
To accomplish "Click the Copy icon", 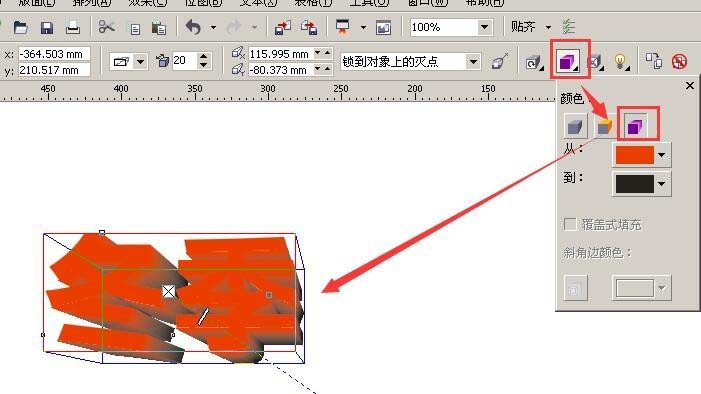I will coord(135,29).
